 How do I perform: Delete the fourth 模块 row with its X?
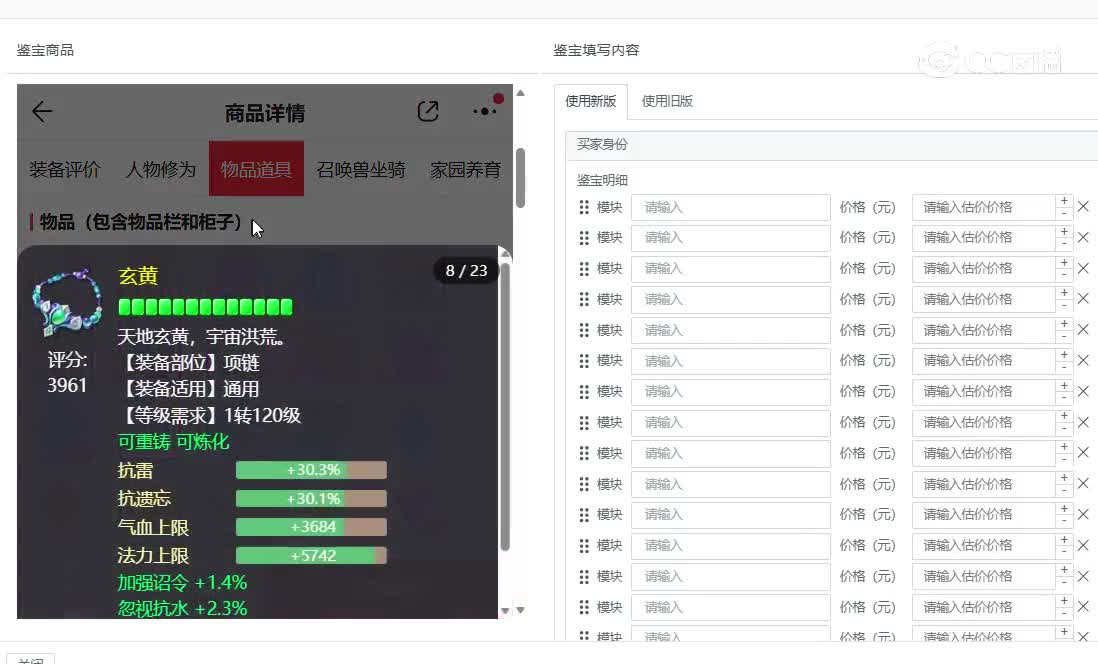(x=1083, y=299)
